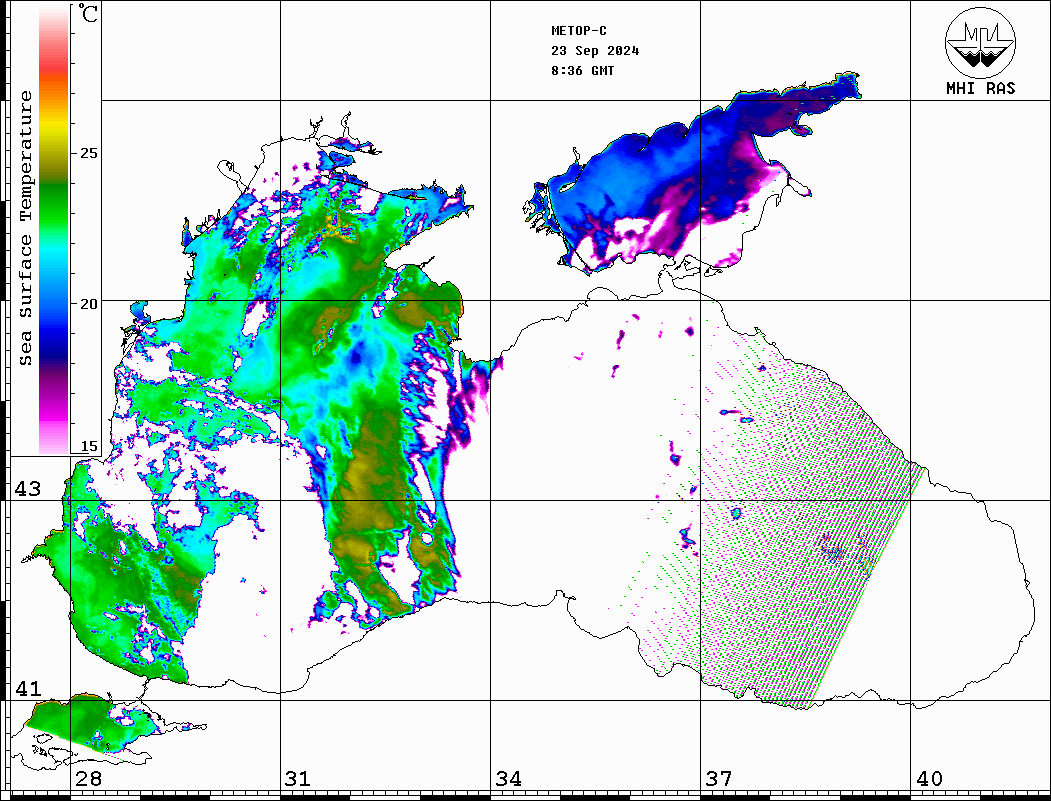Click the 20 value on color scale
The height and width of the screenshot is (801, 1051).
[88, 304]
